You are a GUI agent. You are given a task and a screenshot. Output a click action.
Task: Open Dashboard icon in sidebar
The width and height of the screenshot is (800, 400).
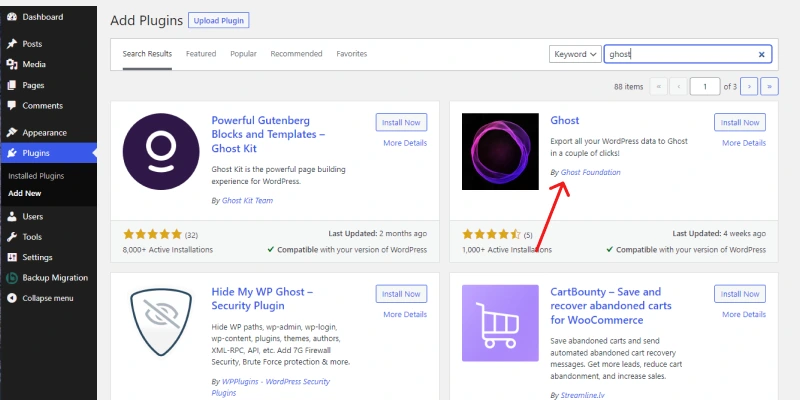[12, 17]
